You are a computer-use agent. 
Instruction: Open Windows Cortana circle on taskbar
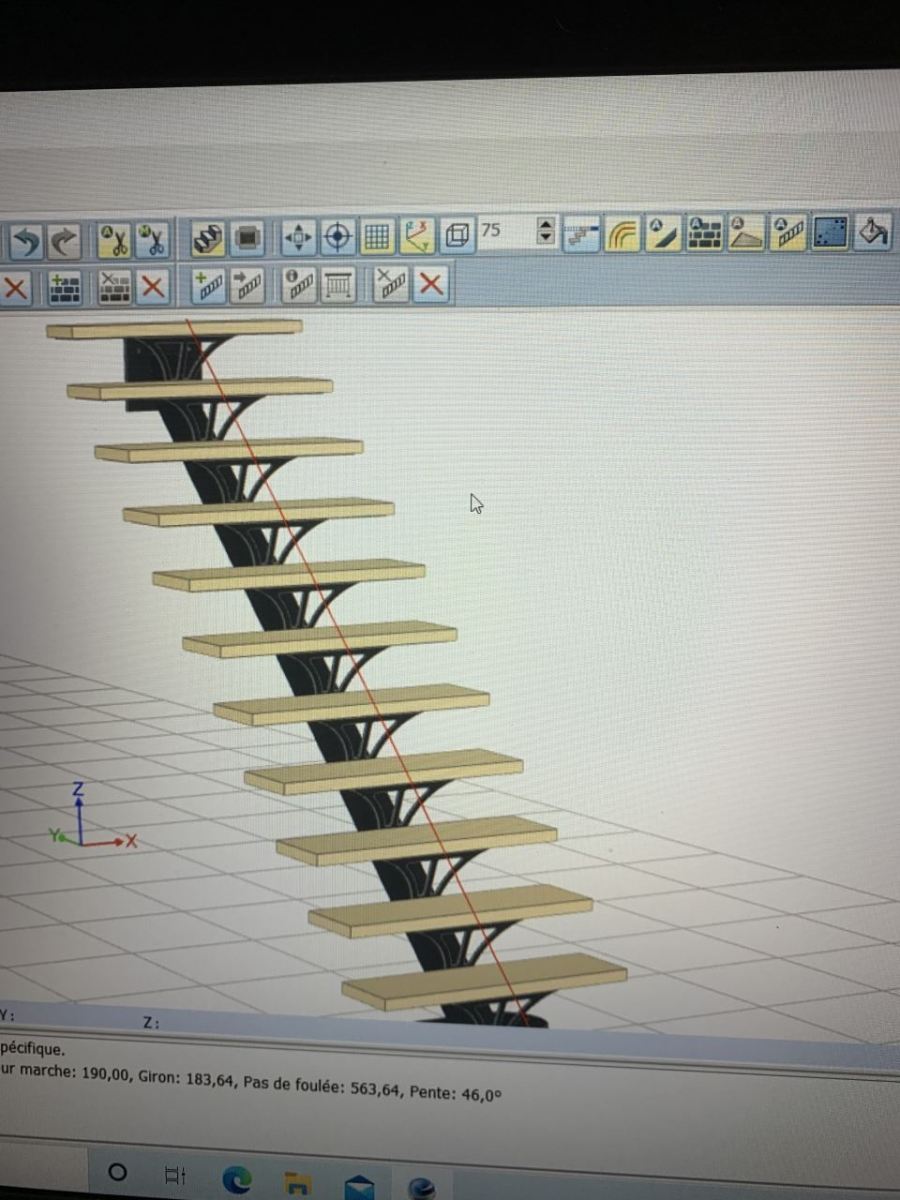tap(117, 1171)
